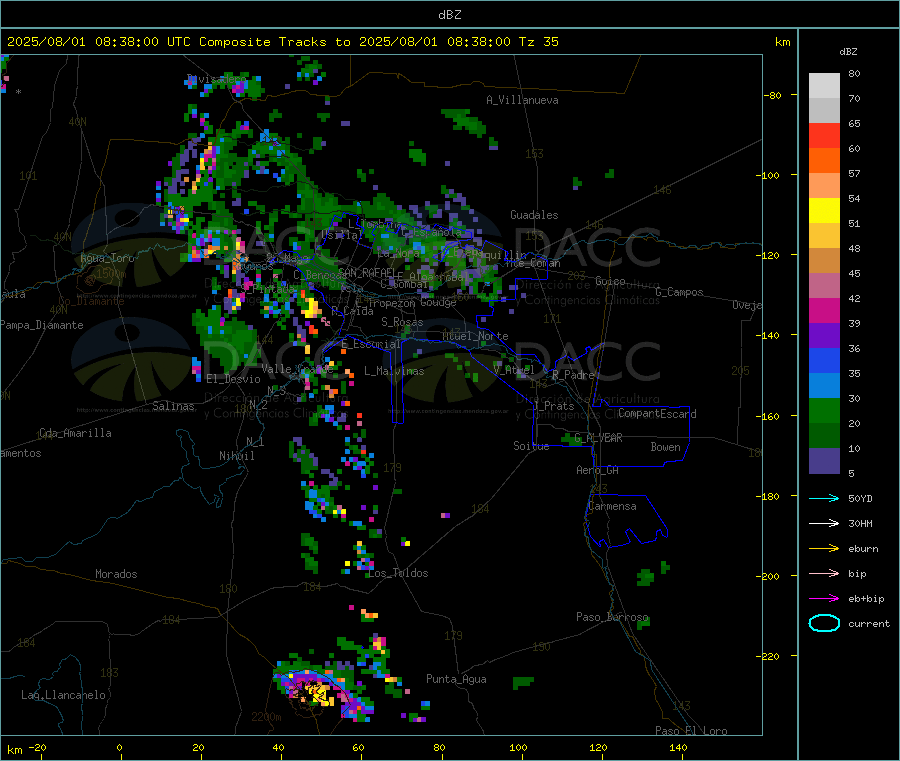Click the 2200m elevation label
Viewport: 900px width, 761px height.
tap(266, 717)
